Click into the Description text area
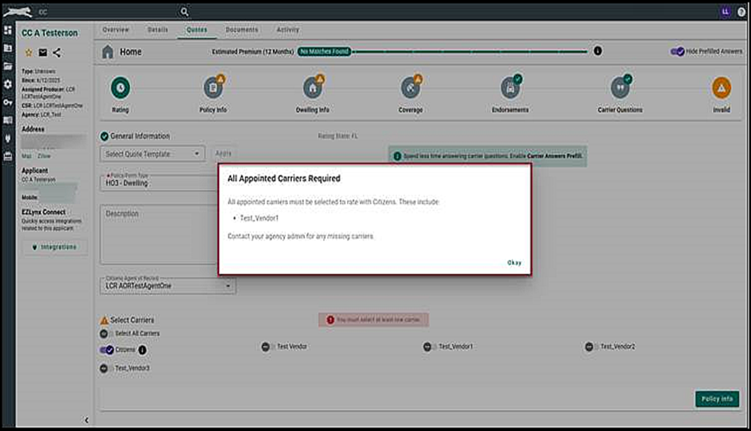 coord(159,235)
